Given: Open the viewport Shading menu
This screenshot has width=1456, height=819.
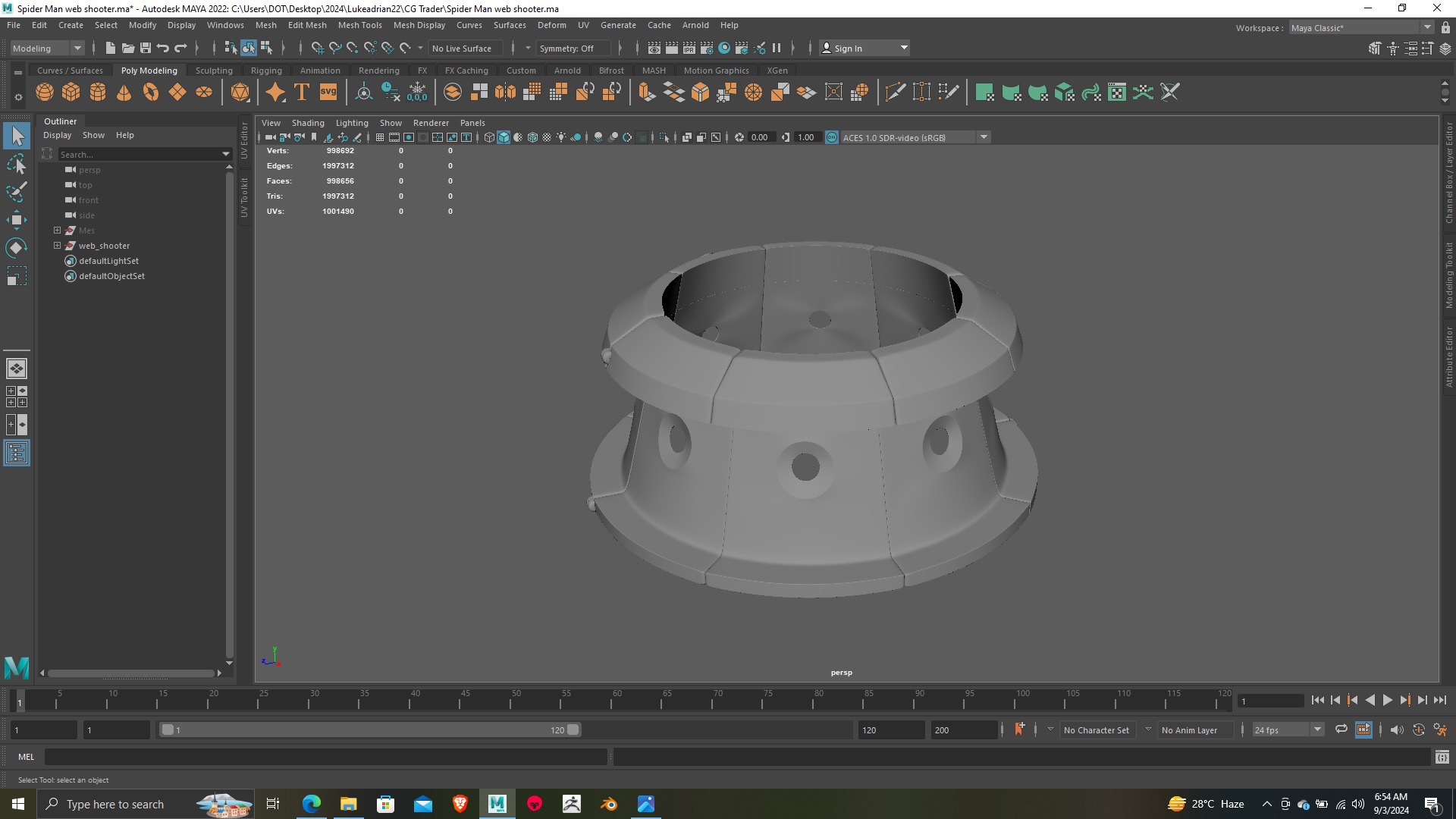Looking at the screenshot, I should pos(308,123).
